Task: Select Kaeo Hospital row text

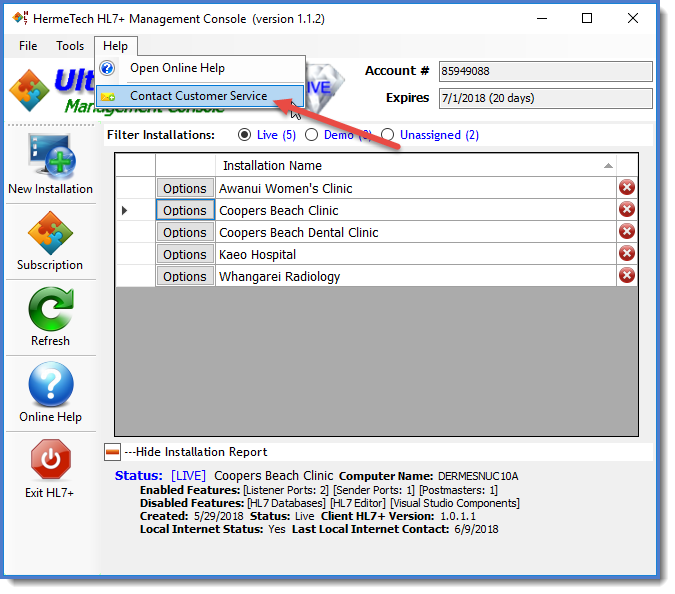Action: pyautogui.click(x=257, y=254)
